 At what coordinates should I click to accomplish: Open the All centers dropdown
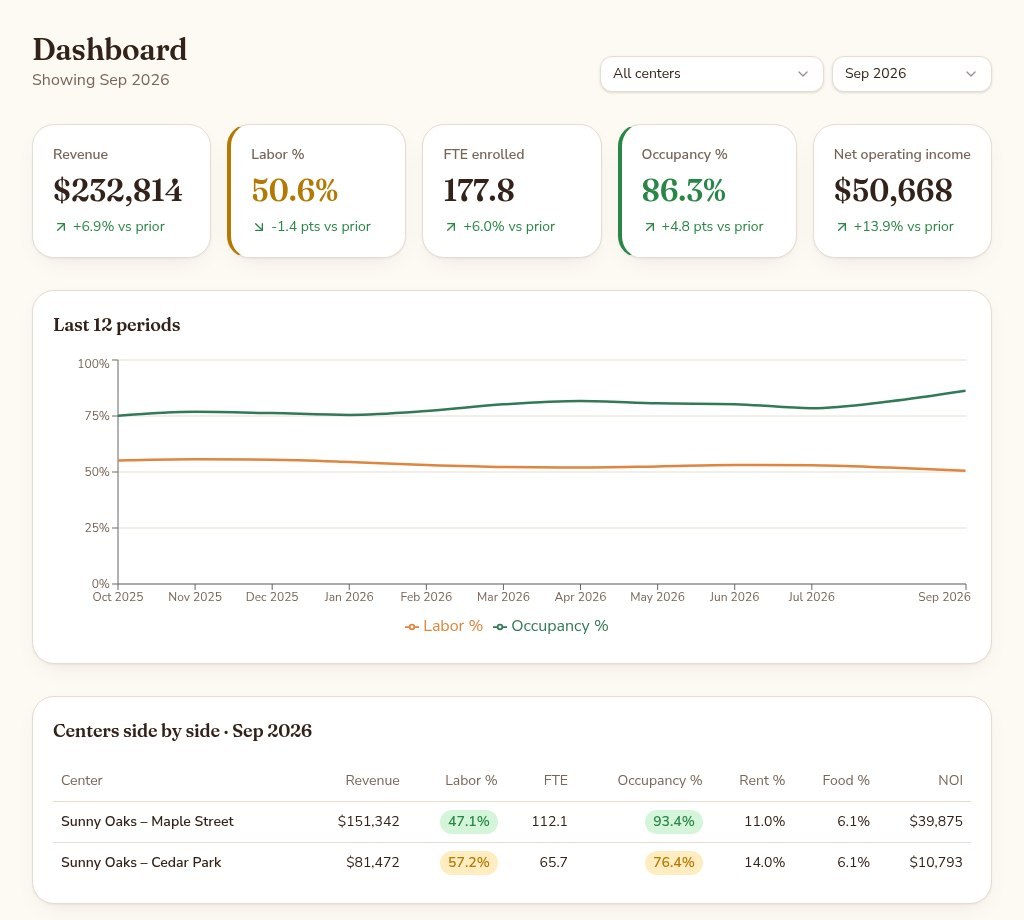711,74
